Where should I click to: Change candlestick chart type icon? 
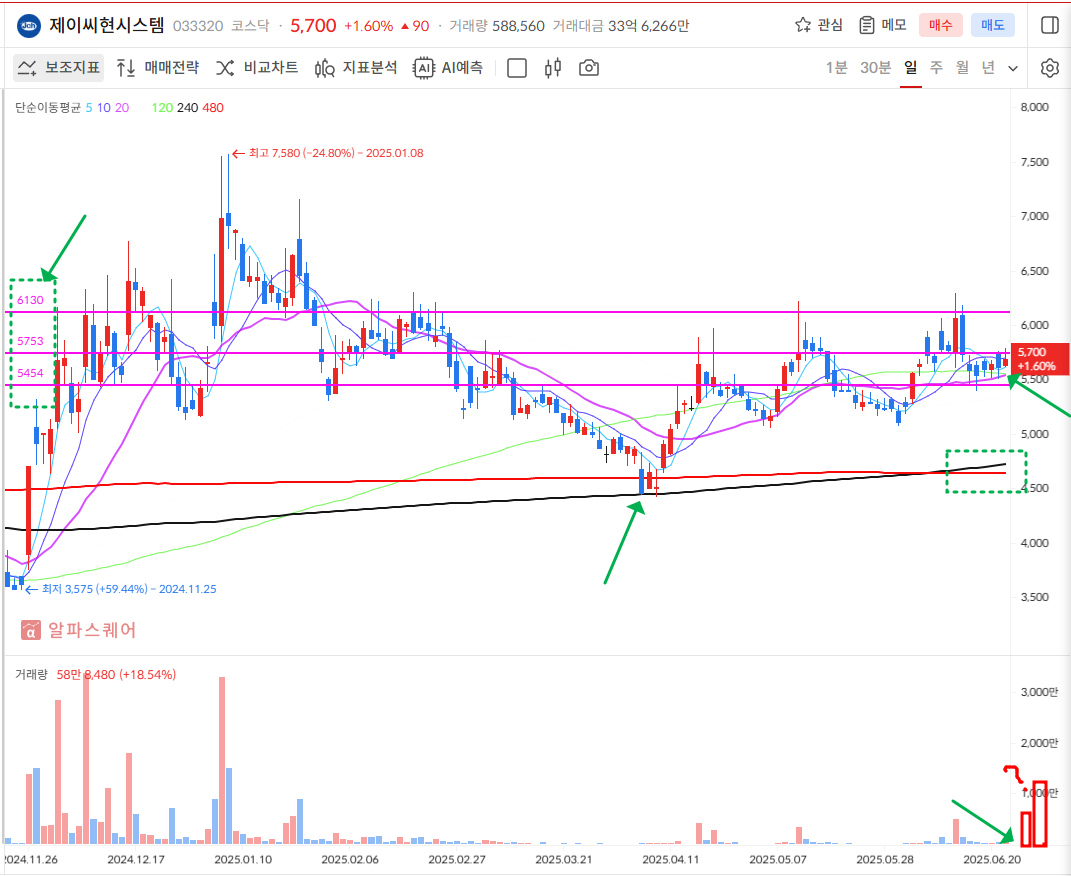(x=553, y=68)
